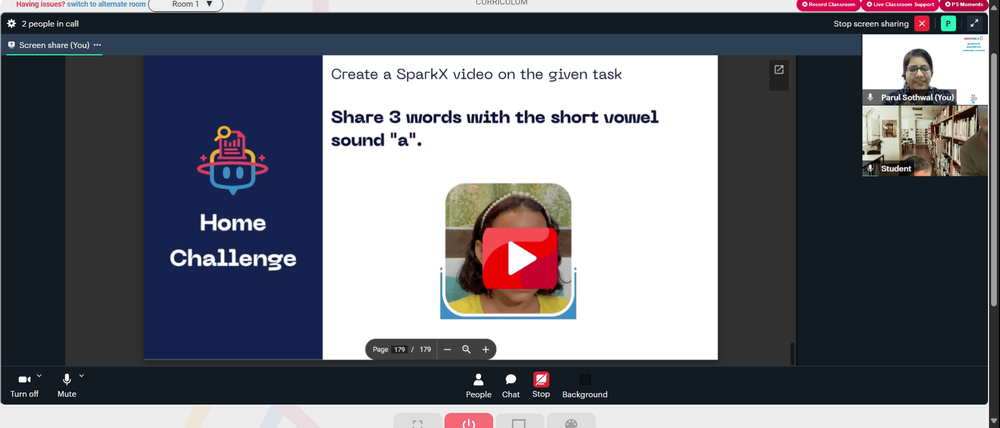Click the square whiteboard icon below call
The height and width of the screenshot is (428, 1000).
point(520,422)
